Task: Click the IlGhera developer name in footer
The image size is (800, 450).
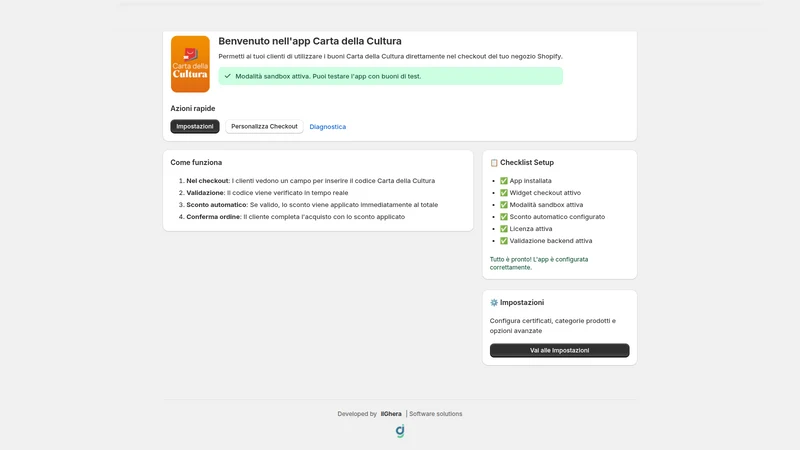Action: point(391,414)
